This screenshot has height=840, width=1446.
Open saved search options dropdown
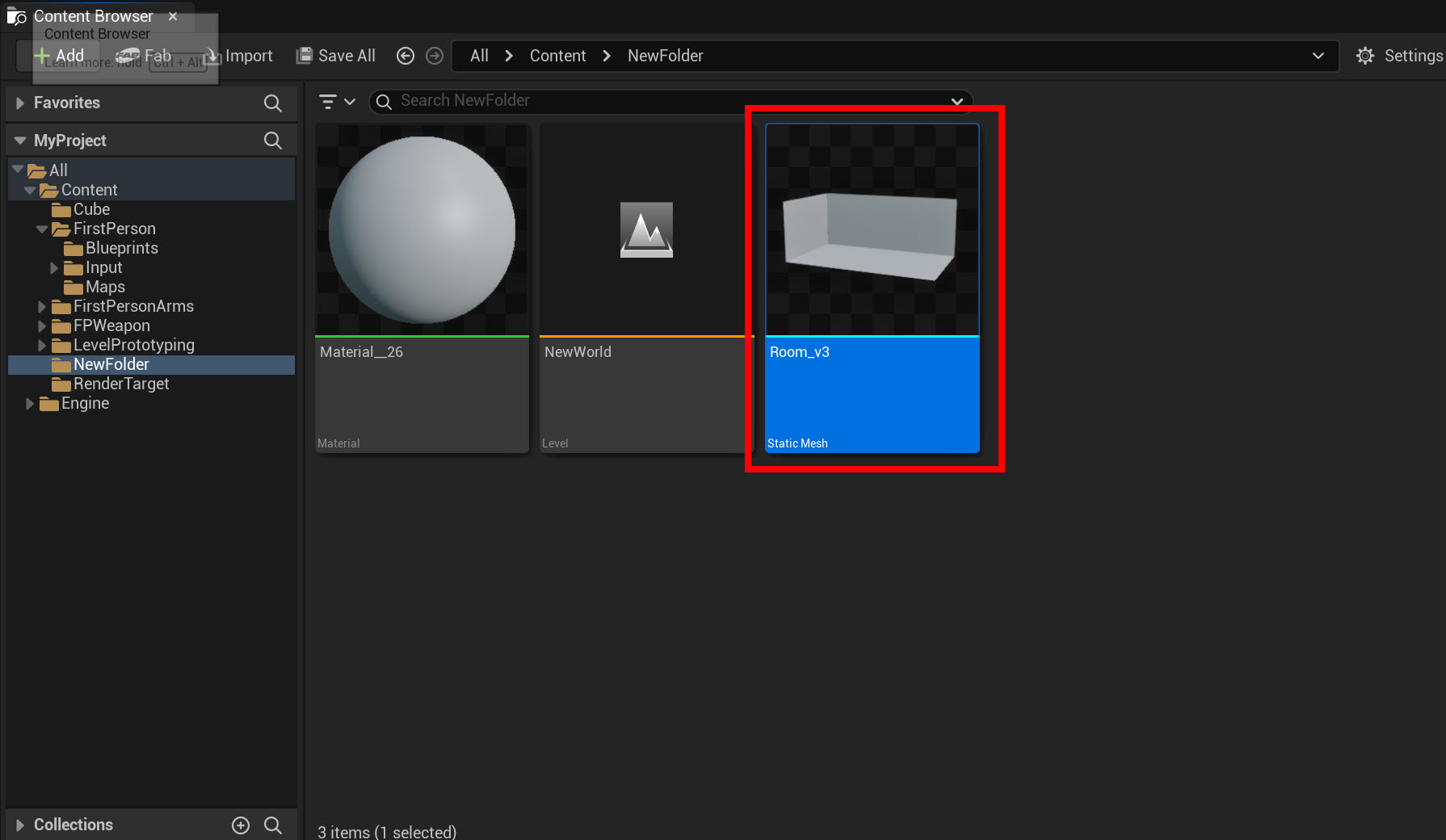[957, 101]
